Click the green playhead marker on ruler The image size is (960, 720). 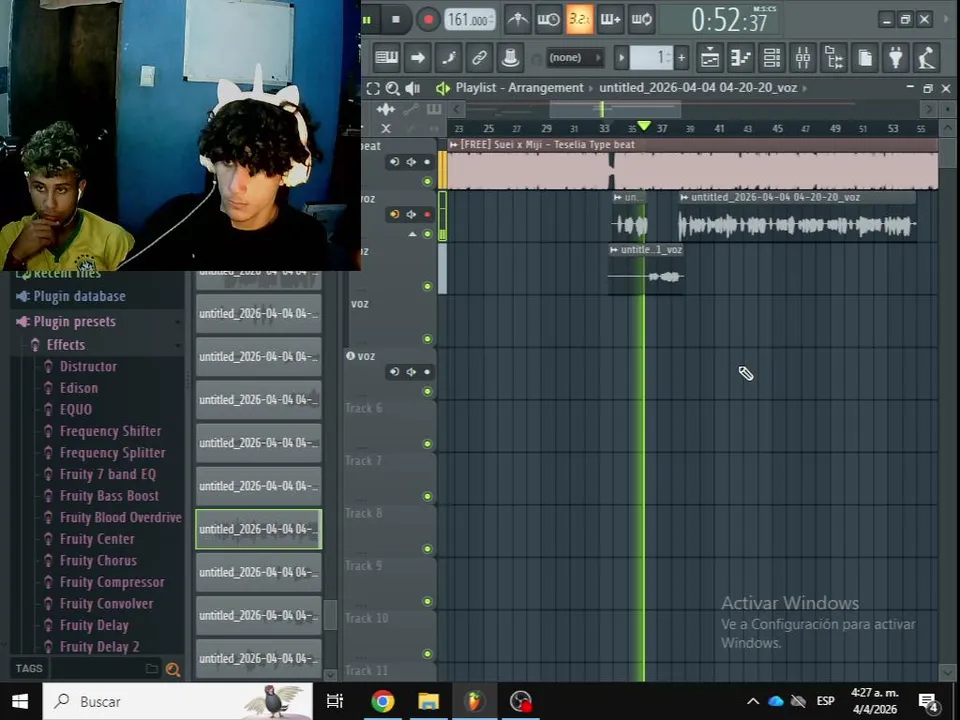(643, 126)
